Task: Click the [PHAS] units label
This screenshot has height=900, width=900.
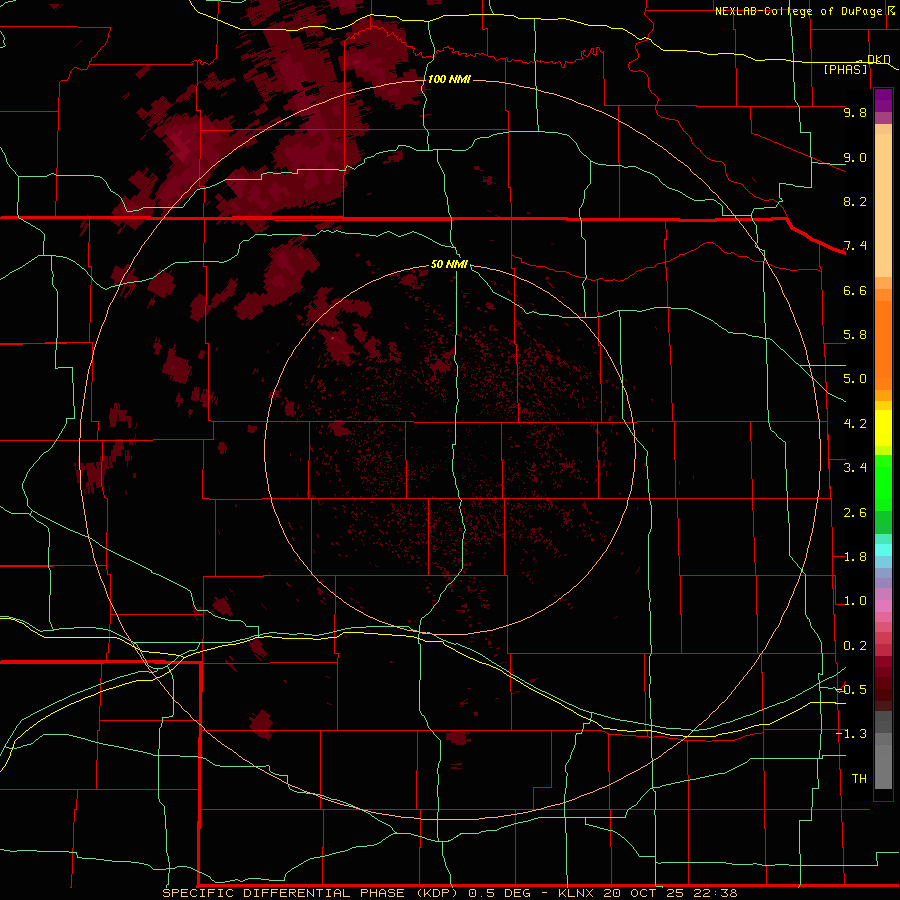Action: pos(845,69)
